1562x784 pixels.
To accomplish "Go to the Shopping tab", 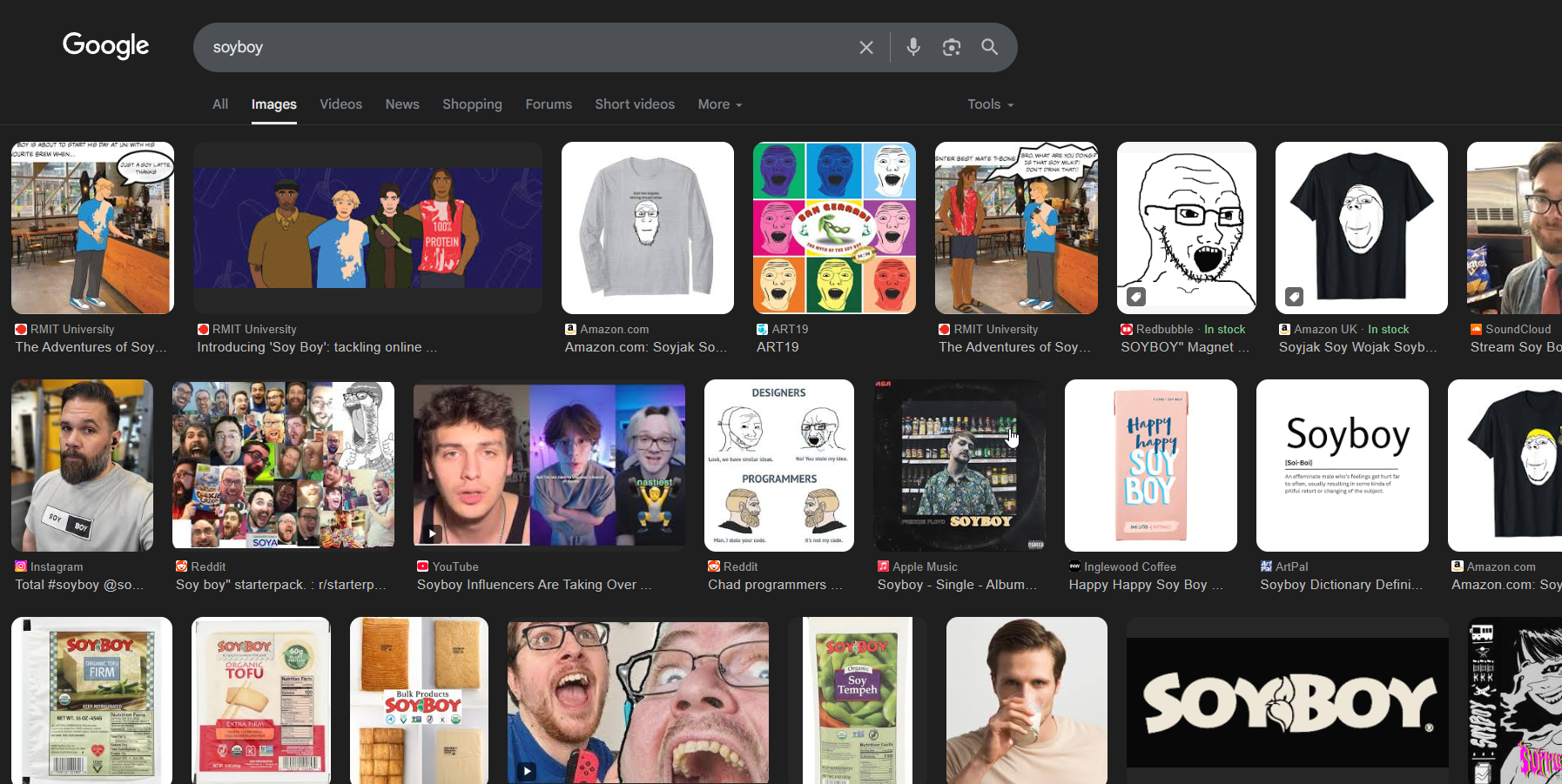I will tap(472, 104).
